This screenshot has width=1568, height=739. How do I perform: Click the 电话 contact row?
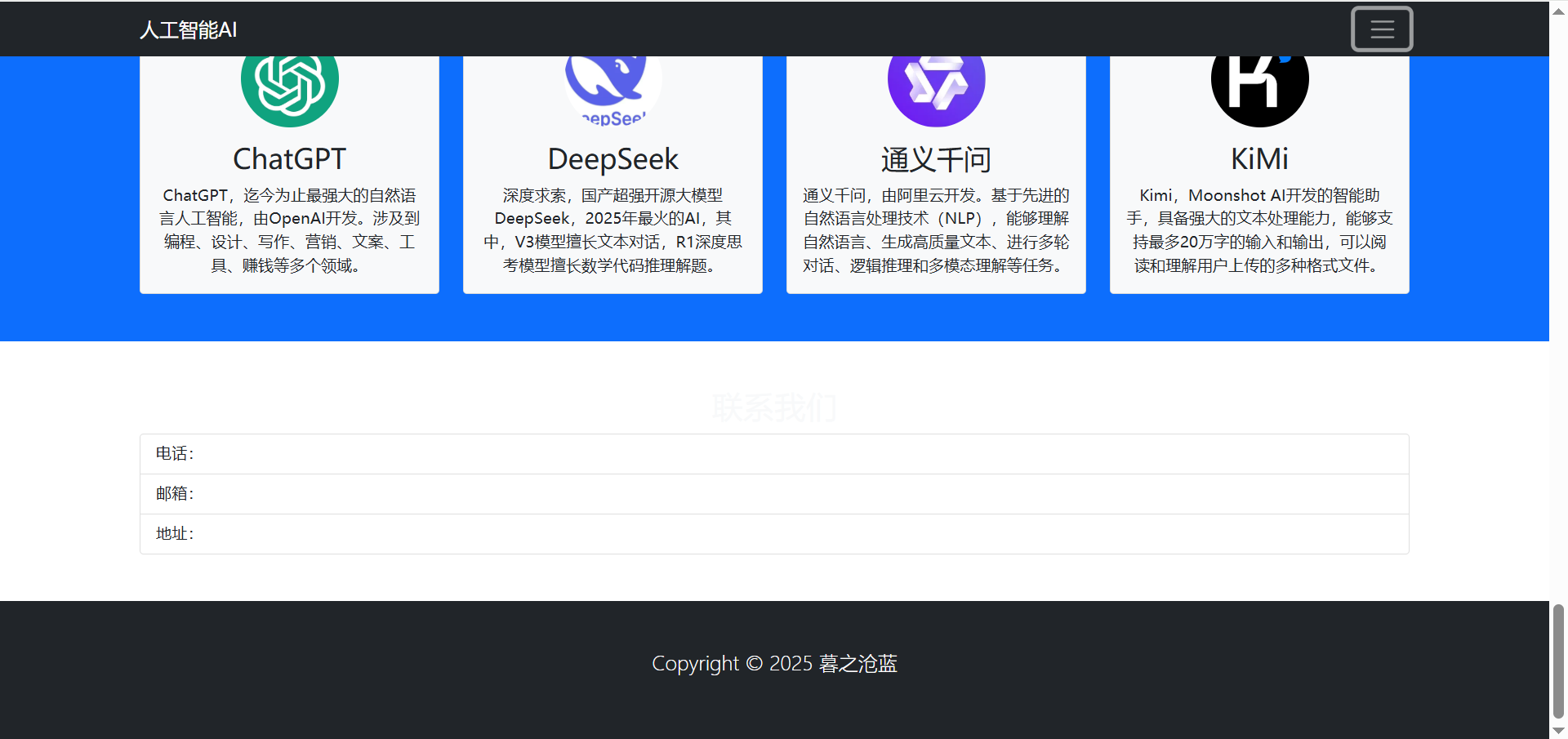(774, 454)
